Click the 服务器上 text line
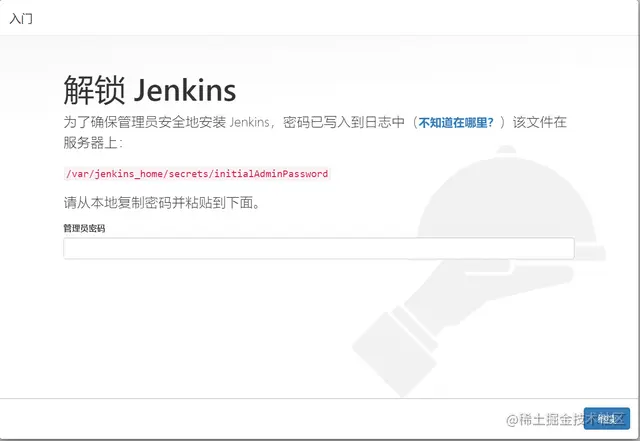The height and width of the screenshot is (441, 640). click(93, 143)
